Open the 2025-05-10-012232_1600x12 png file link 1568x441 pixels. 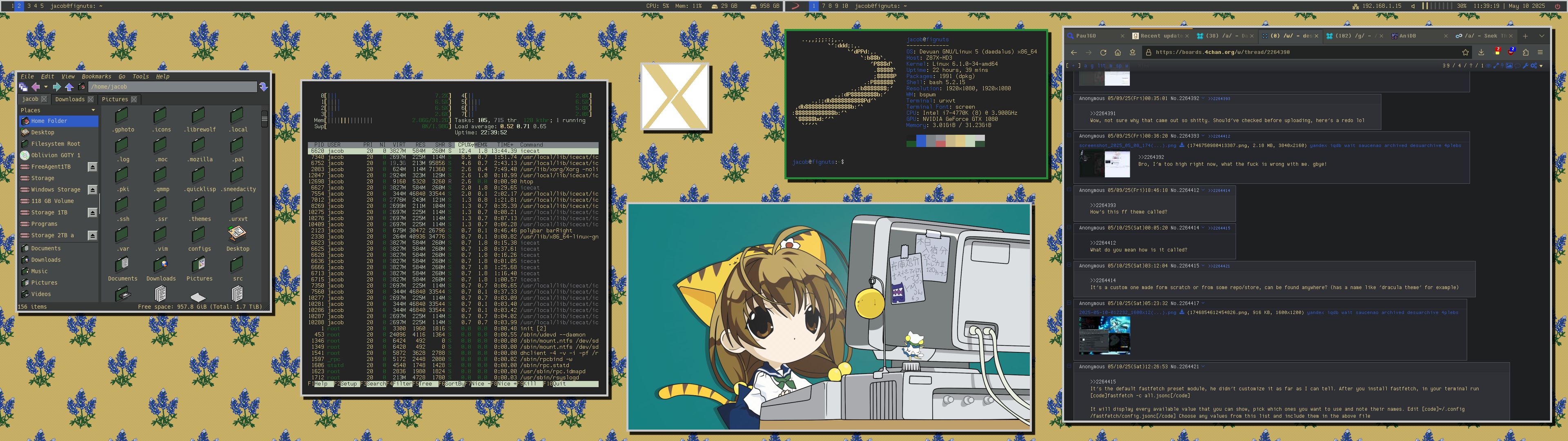click(x=1127, y=312)
